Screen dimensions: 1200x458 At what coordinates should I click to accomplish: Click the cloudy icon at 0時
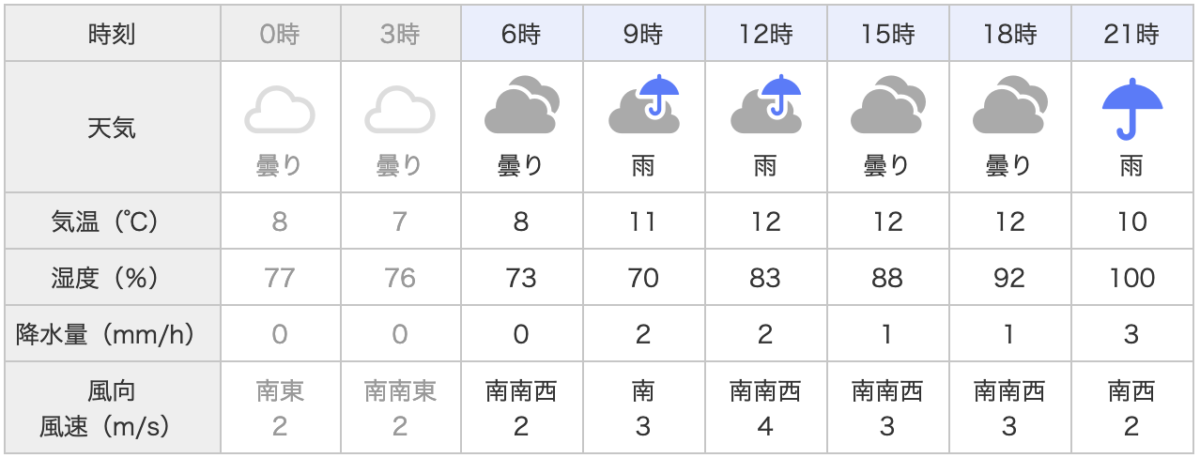coord(279,109)
